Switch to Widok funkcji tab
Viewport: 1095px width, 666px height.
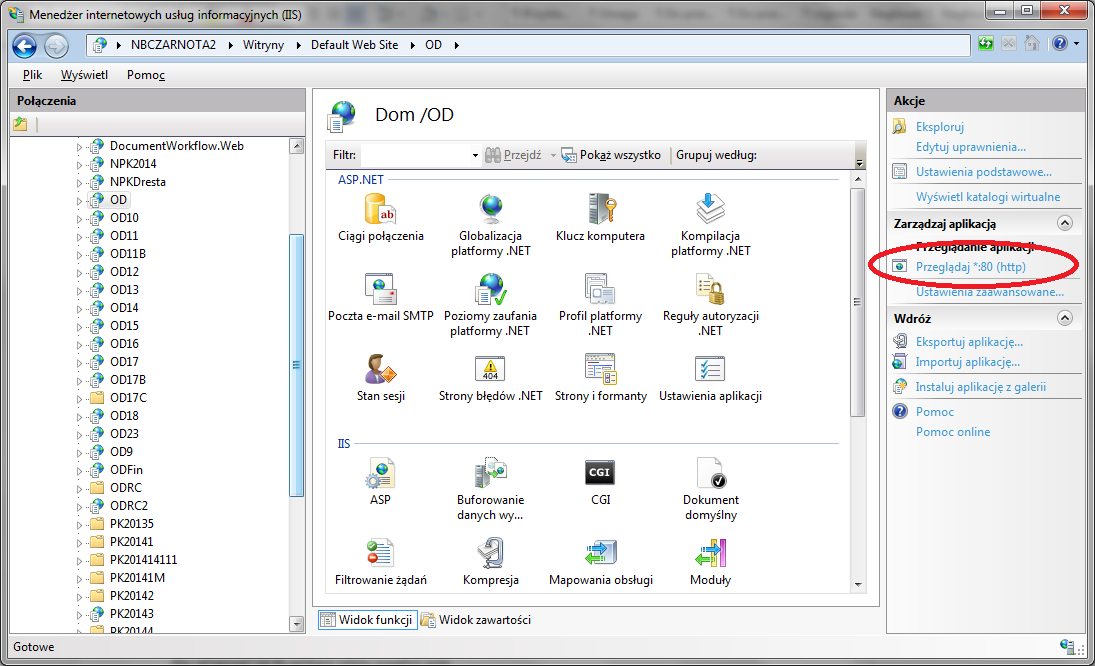pos(368,620)
